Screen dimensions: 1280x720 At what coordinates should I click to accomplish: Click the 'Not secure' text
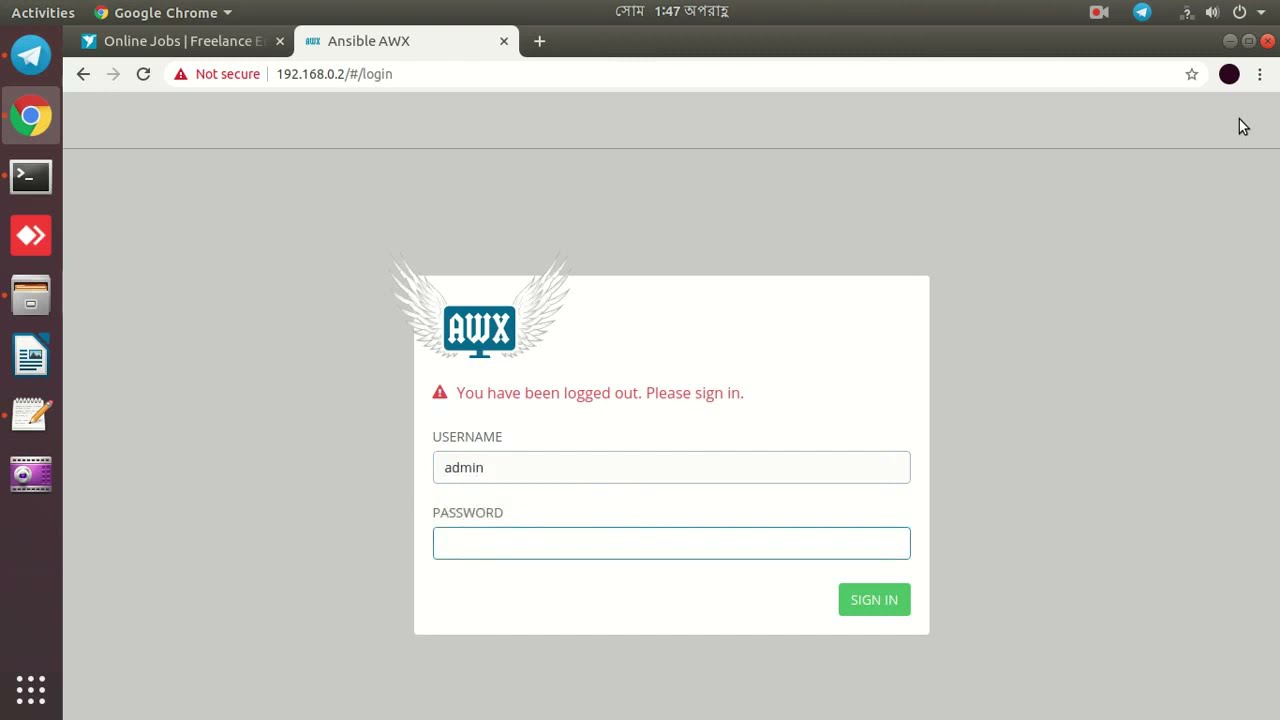click(227, 74)
